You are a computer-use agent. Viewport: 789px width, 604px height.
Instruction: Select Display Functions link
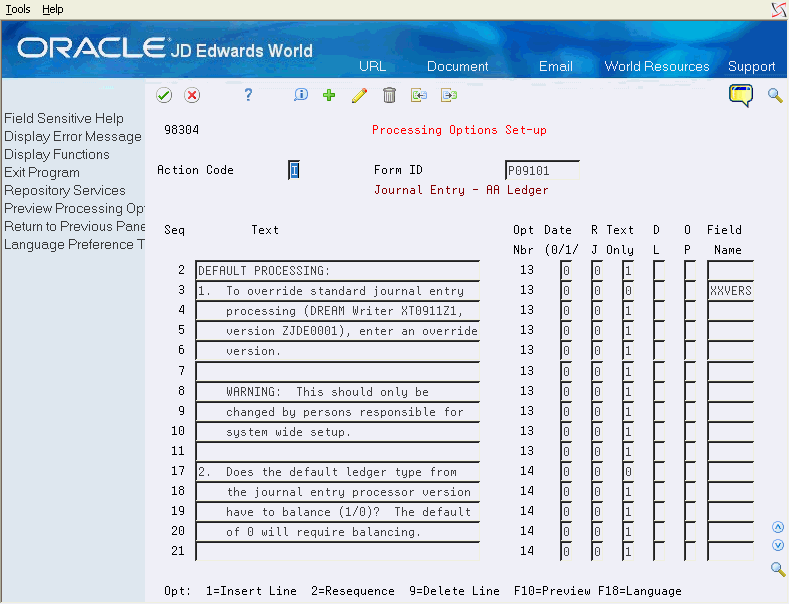pos(57,155)
